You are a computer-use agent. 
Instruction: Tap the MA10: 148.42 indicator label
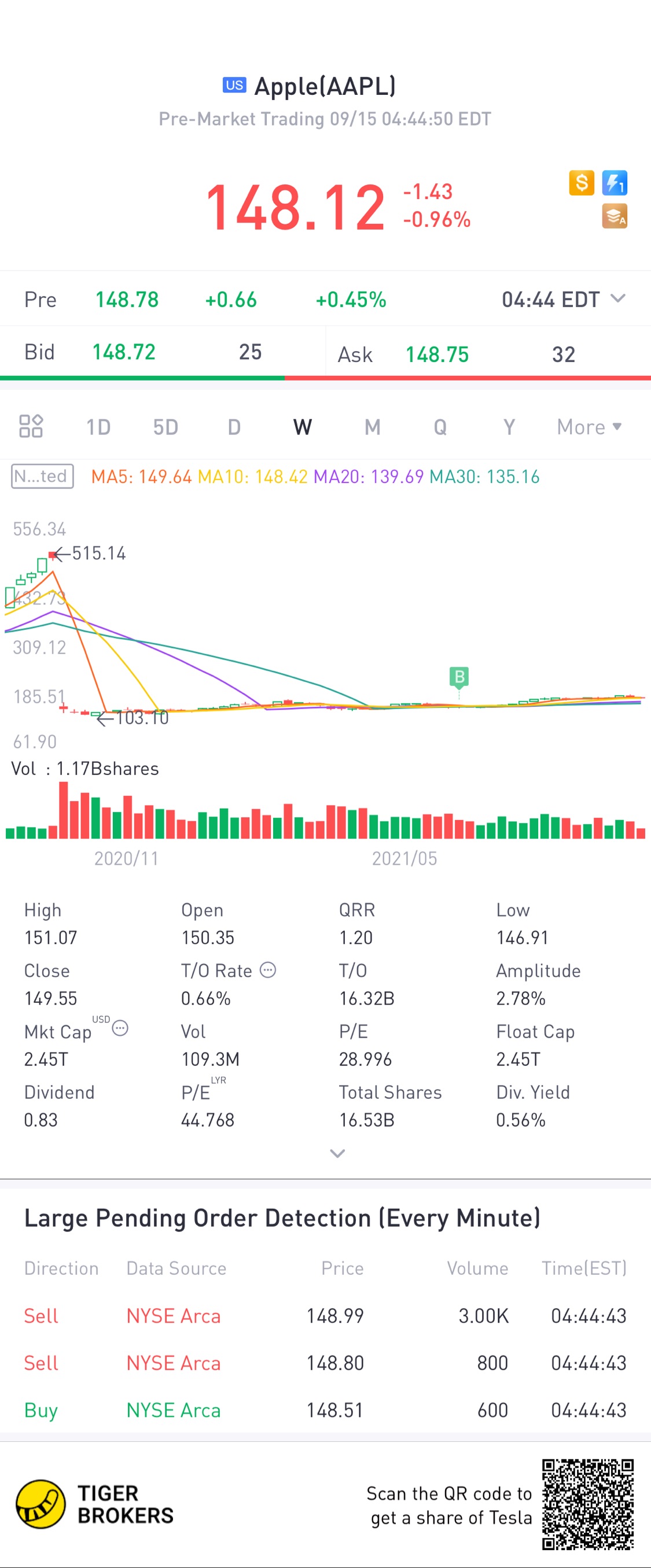click(253, 477)
